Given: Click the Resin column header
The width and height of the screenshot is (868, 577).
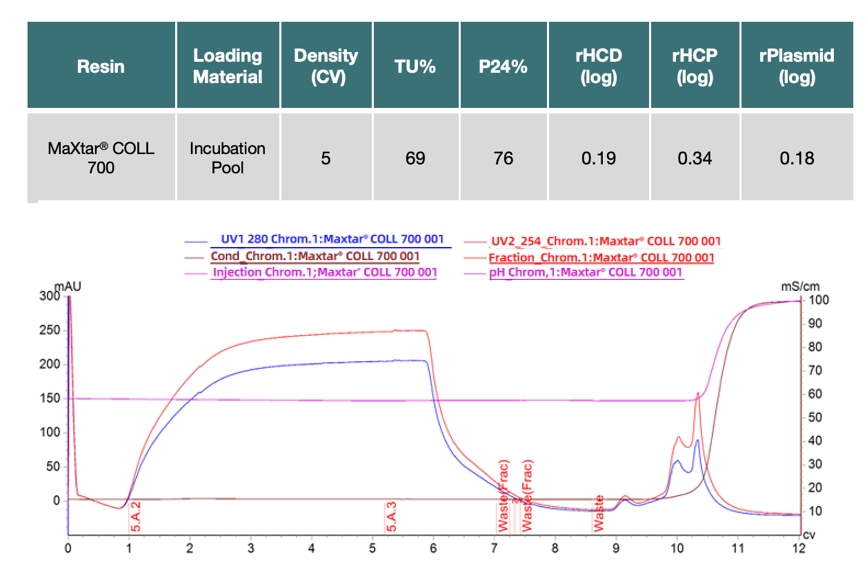Looking at the screenshot, I should pos(101,67).
